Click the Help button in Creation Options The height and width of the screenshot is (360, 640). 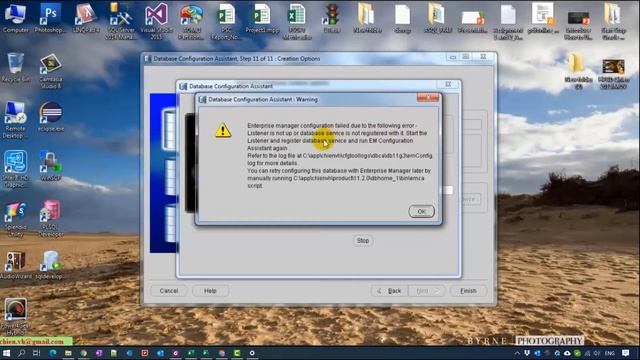210,291
